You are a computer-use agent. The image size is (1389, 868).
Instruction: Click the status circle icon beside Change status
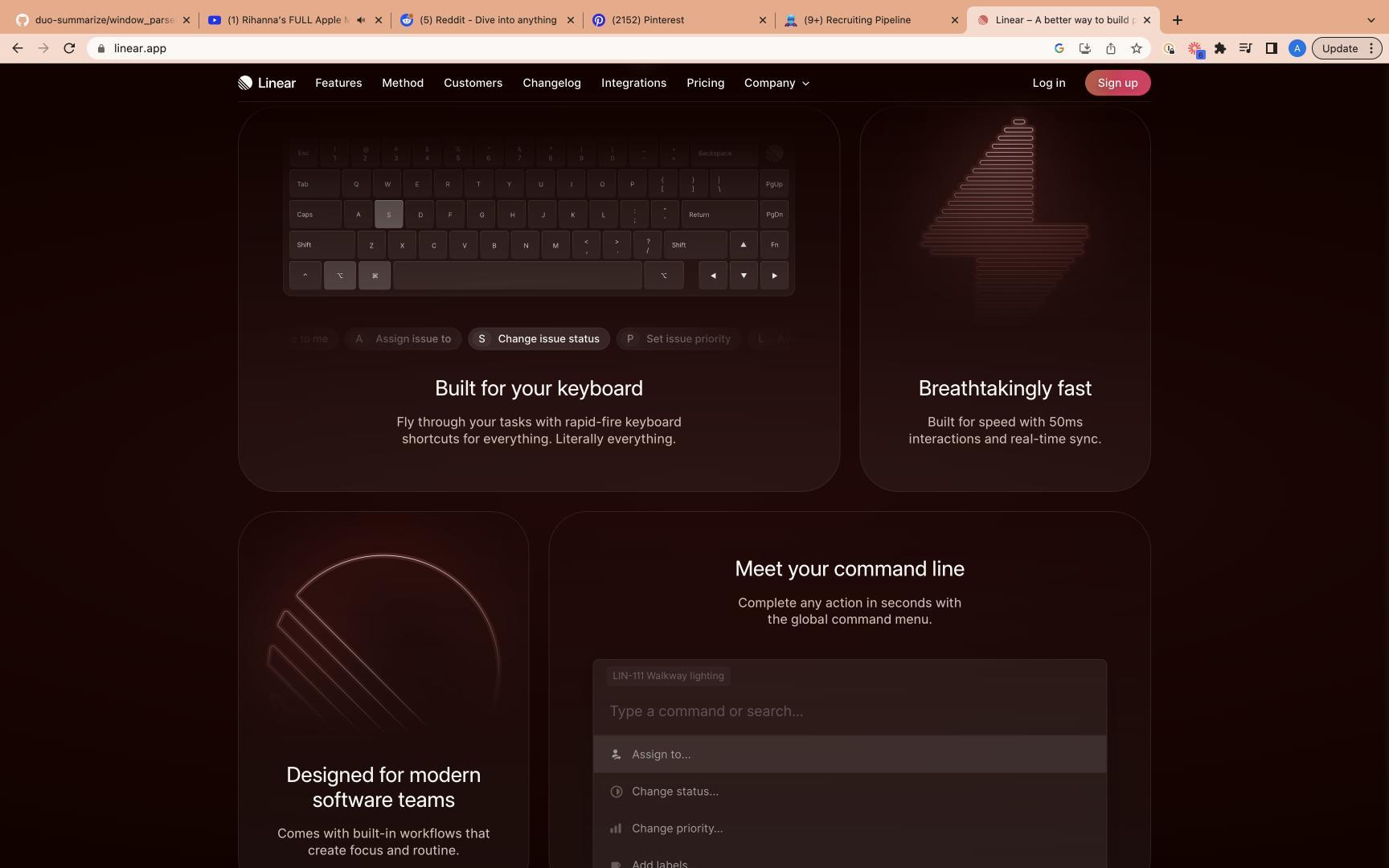(616, 792)
